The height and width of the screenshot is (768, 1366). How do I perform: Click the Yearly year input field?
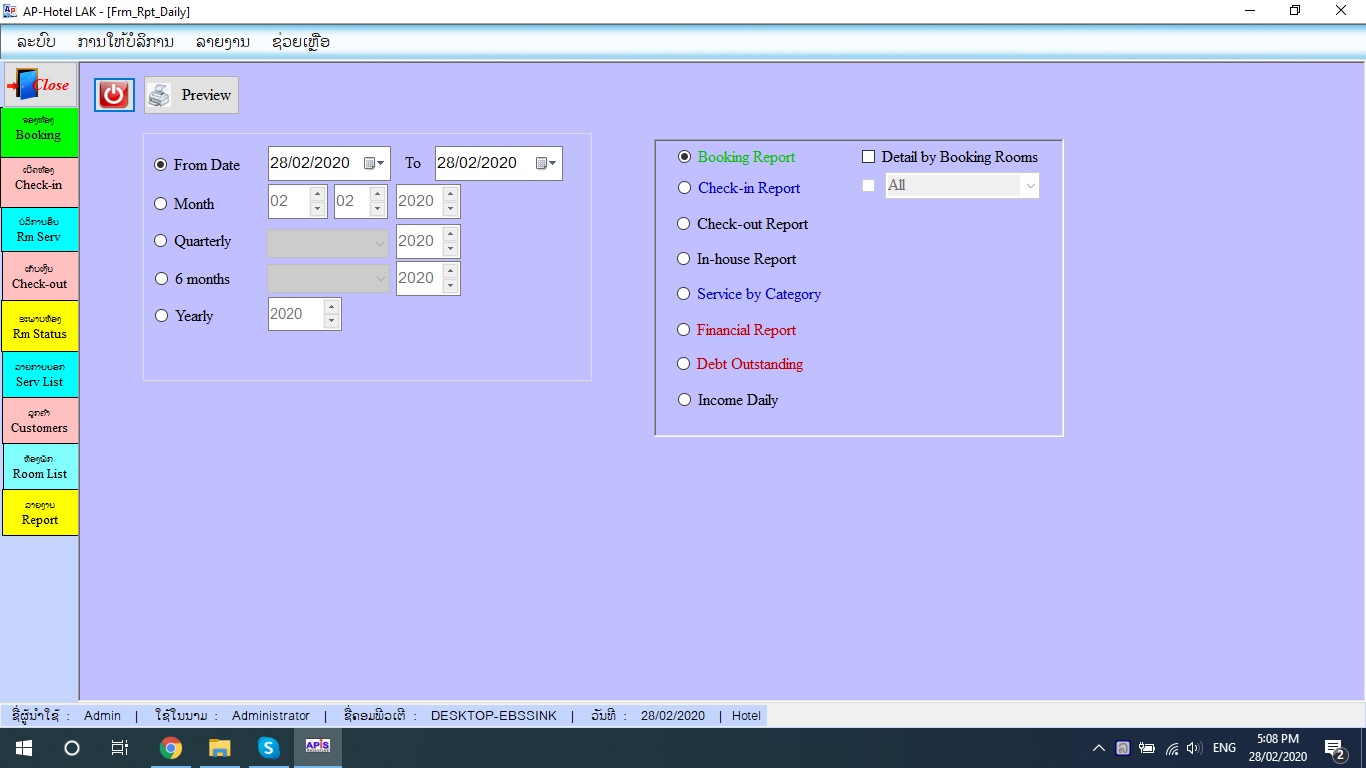pos(294,314)
